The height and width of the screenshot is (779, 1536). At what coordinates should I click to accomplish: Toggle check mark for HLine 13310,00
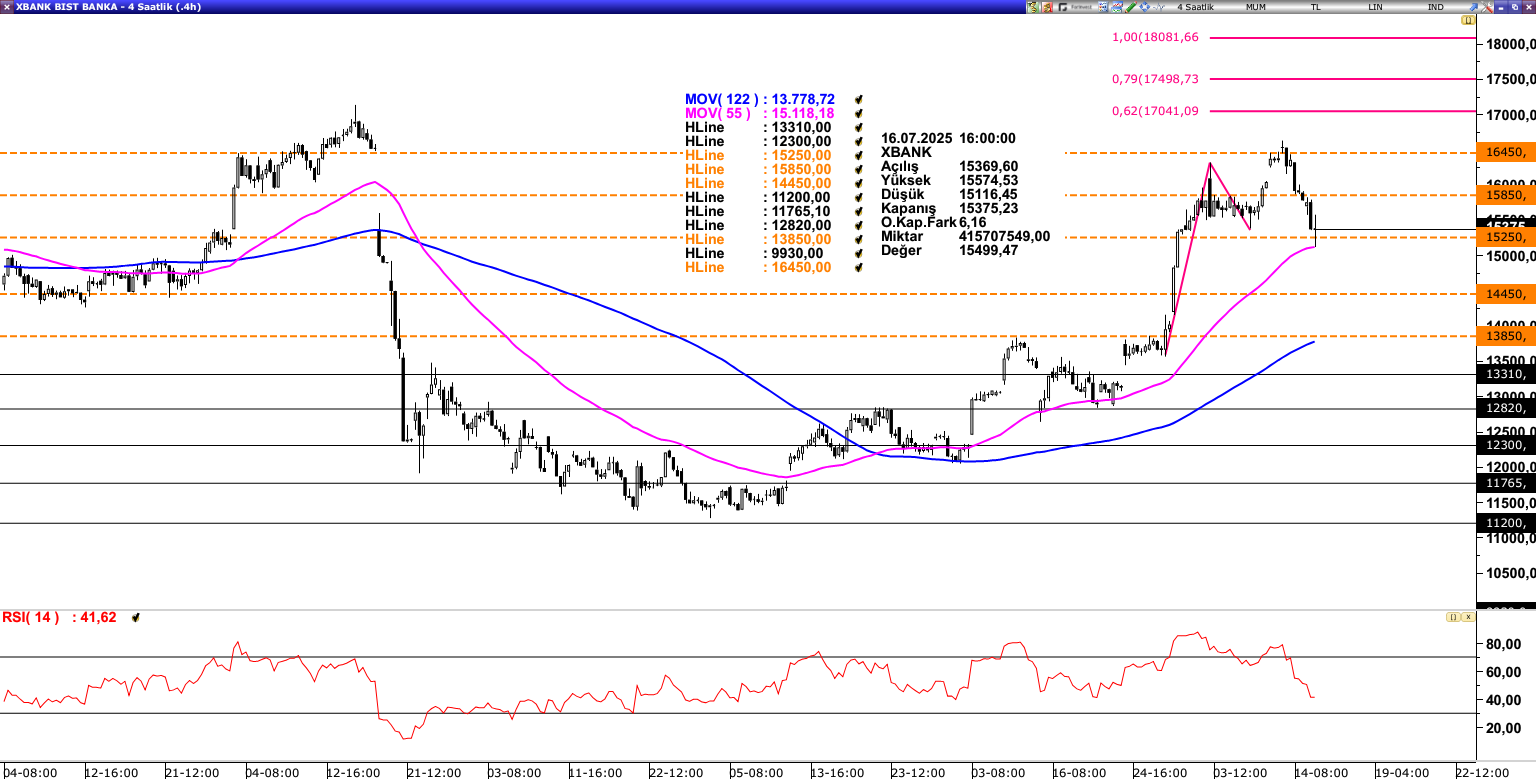[858, 127]
